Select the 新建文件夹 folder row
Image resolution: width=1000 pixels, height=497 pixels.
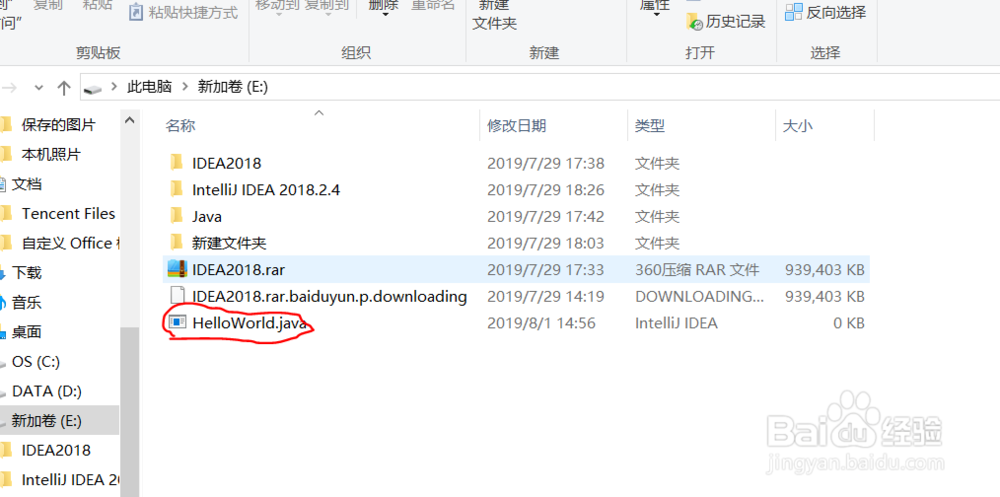coord(517,243)
